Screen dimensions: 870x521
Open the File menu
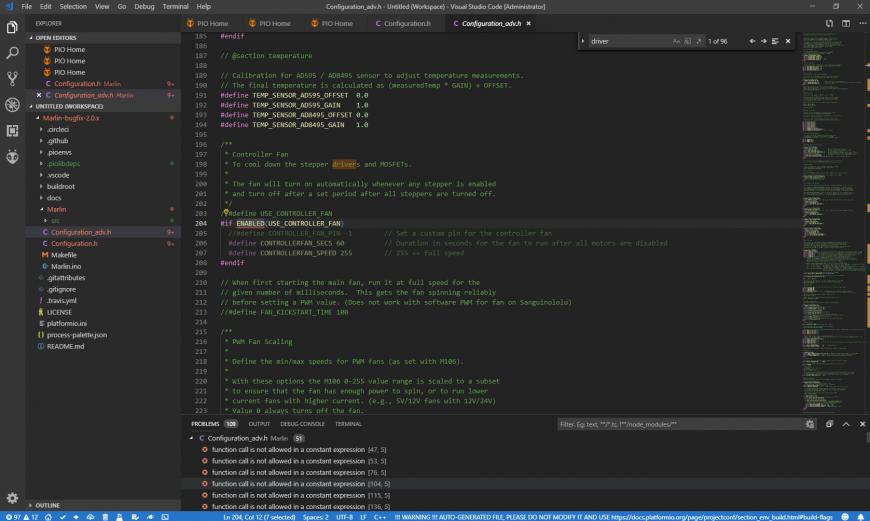27,7
